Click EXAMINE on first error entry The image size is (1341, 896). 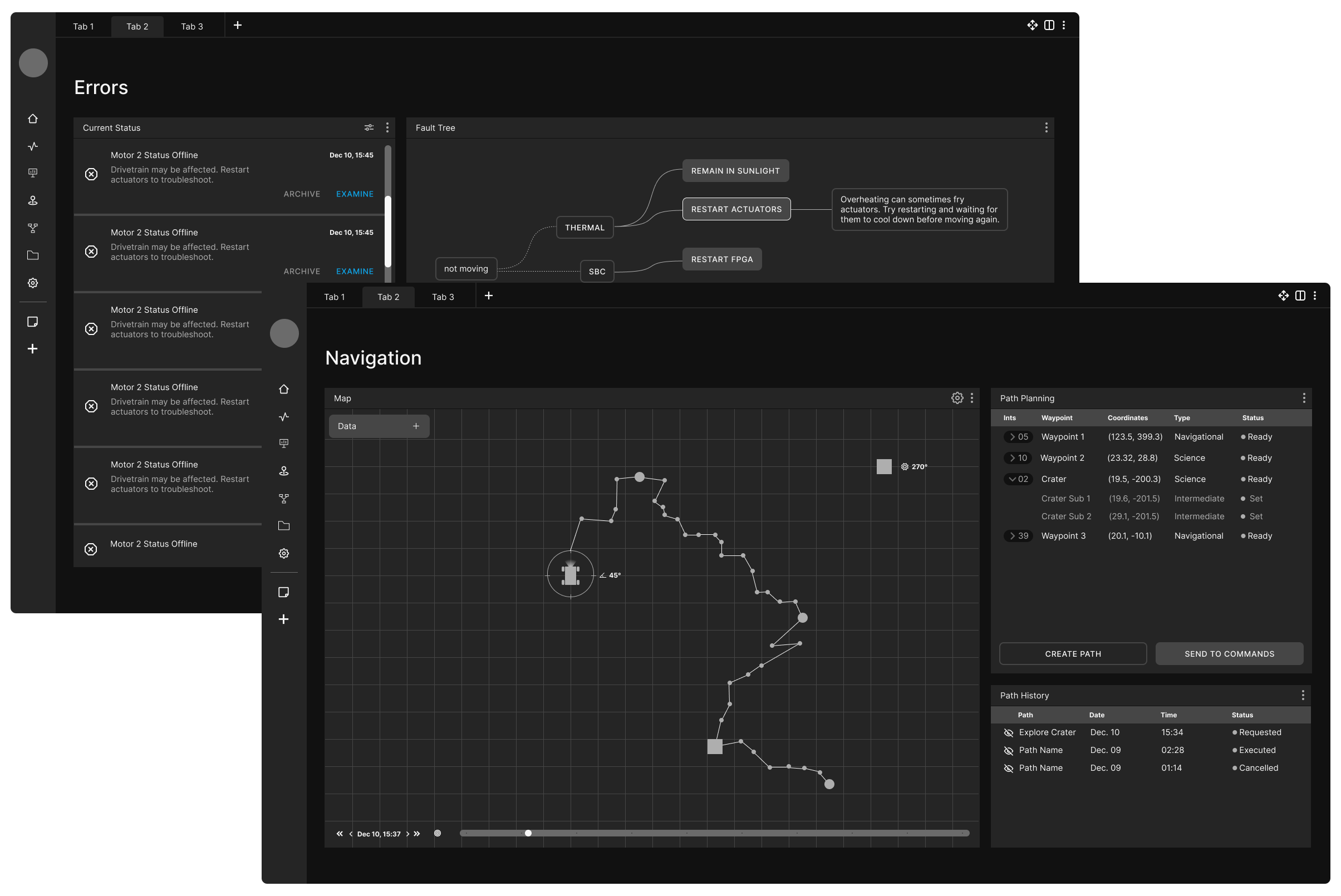click(355, 194)
